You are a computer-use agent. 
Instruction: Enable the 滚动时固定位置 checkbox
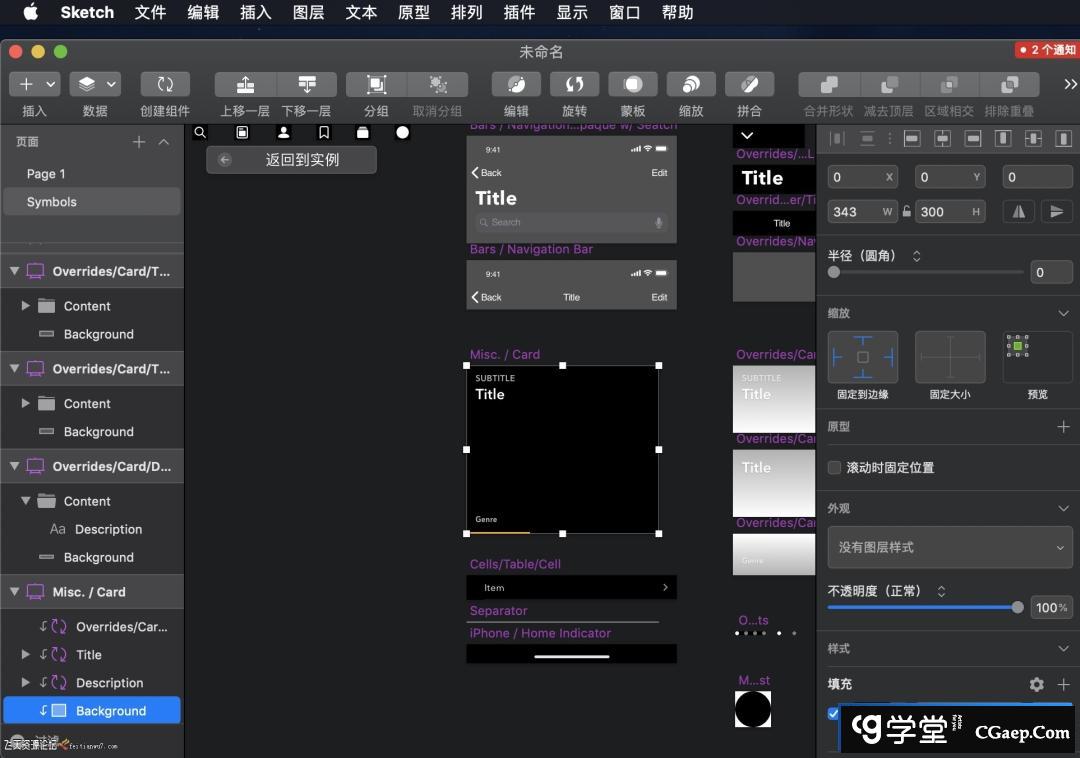tap(834, 467)
